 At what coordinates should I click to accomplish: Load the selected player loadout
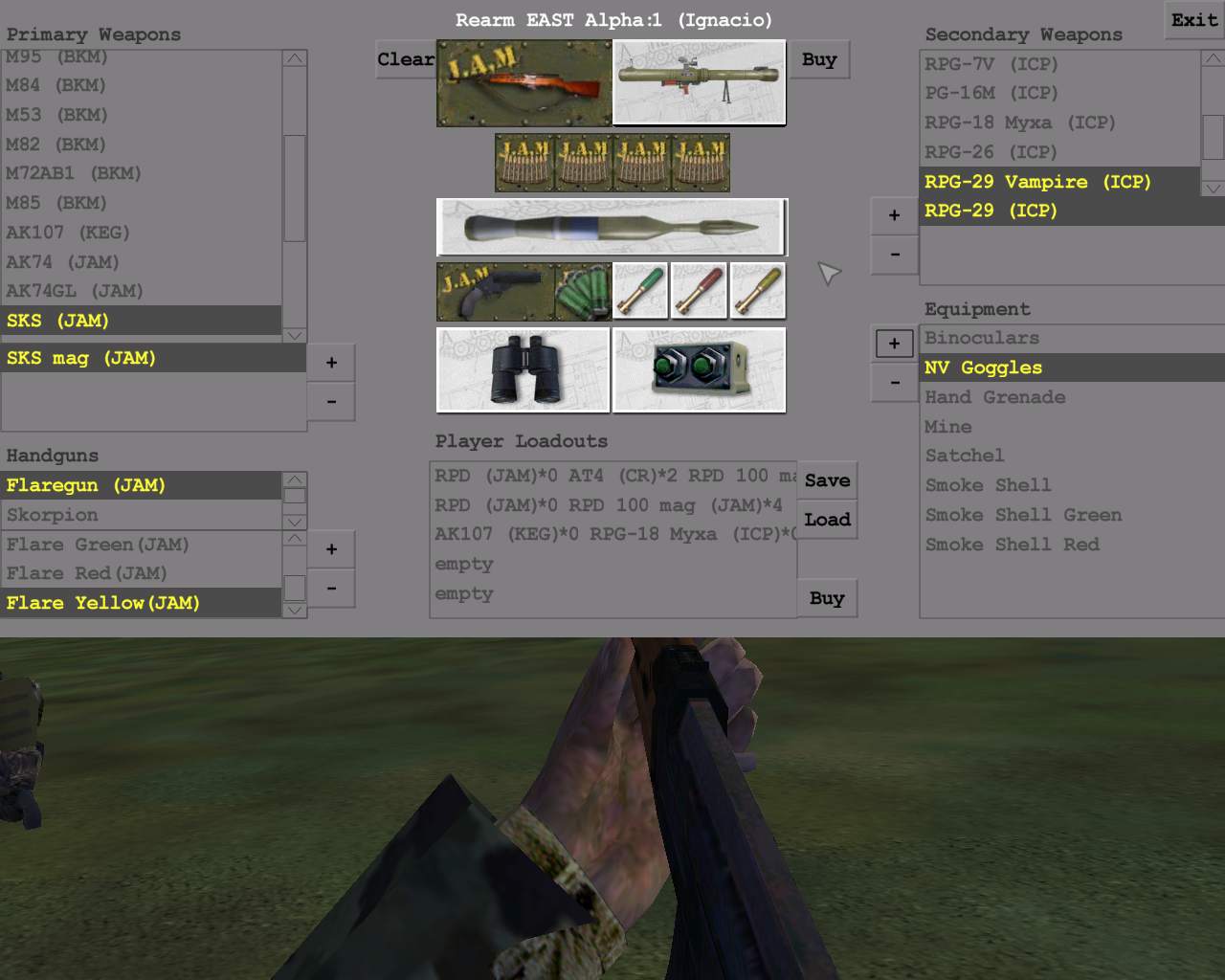point(827,520)
